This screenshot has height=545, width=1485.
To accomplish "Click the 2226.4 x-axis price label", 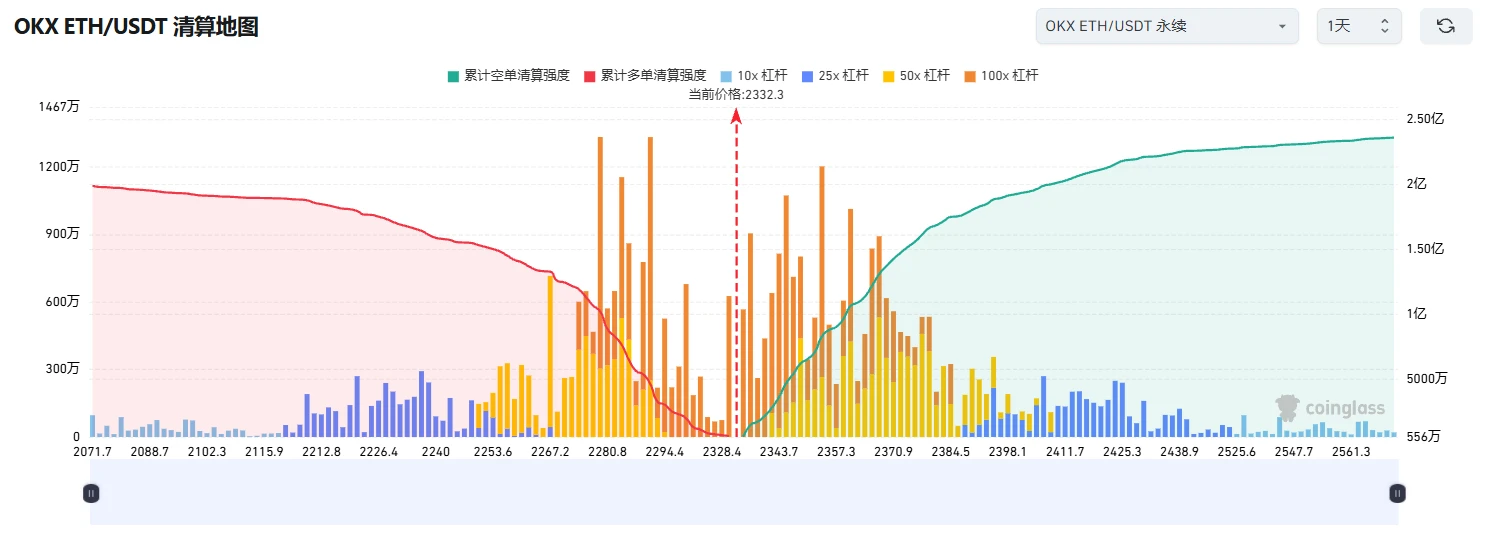I will tap(378, 452).
